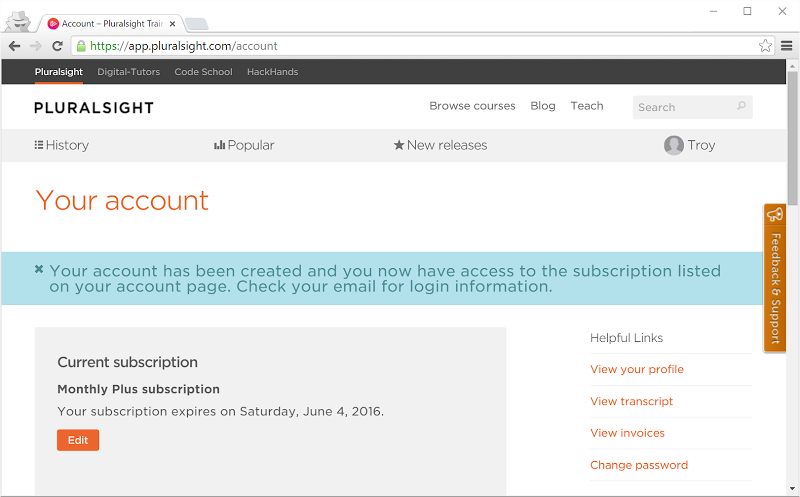Open the Blog link

coord(543,106)
